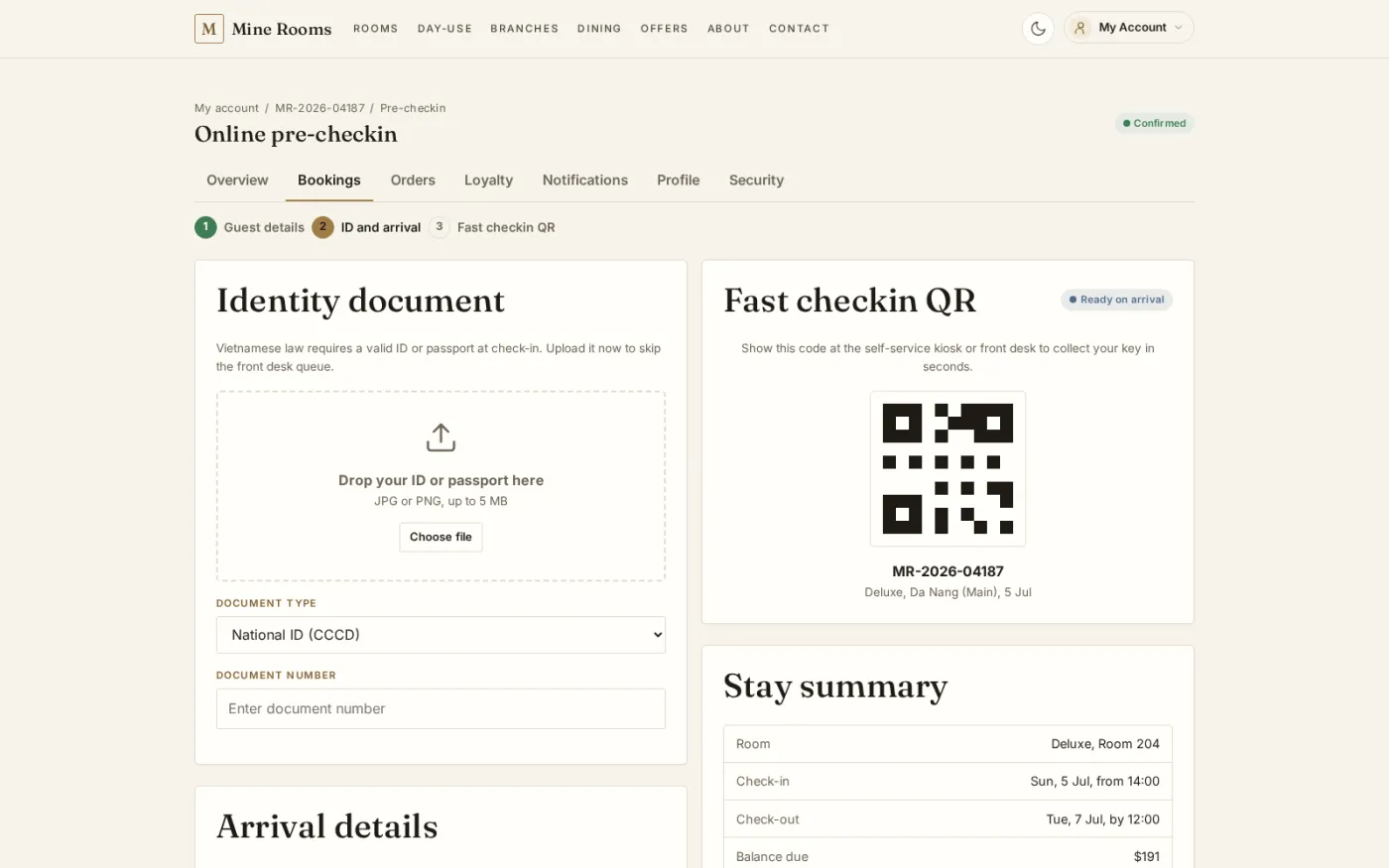Click the Document Number input field

[441, 708]
